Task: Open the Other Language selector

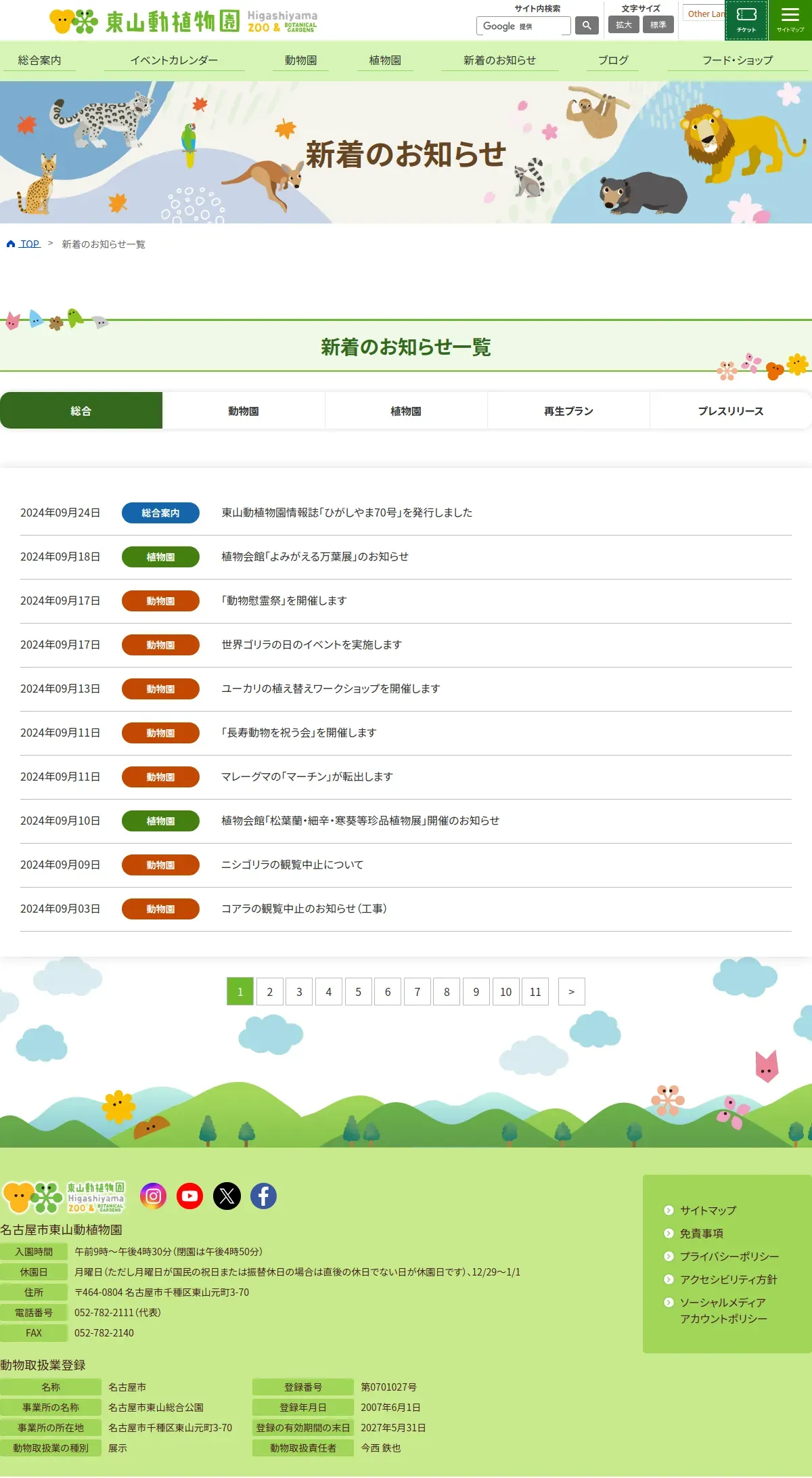Action: 704,14
